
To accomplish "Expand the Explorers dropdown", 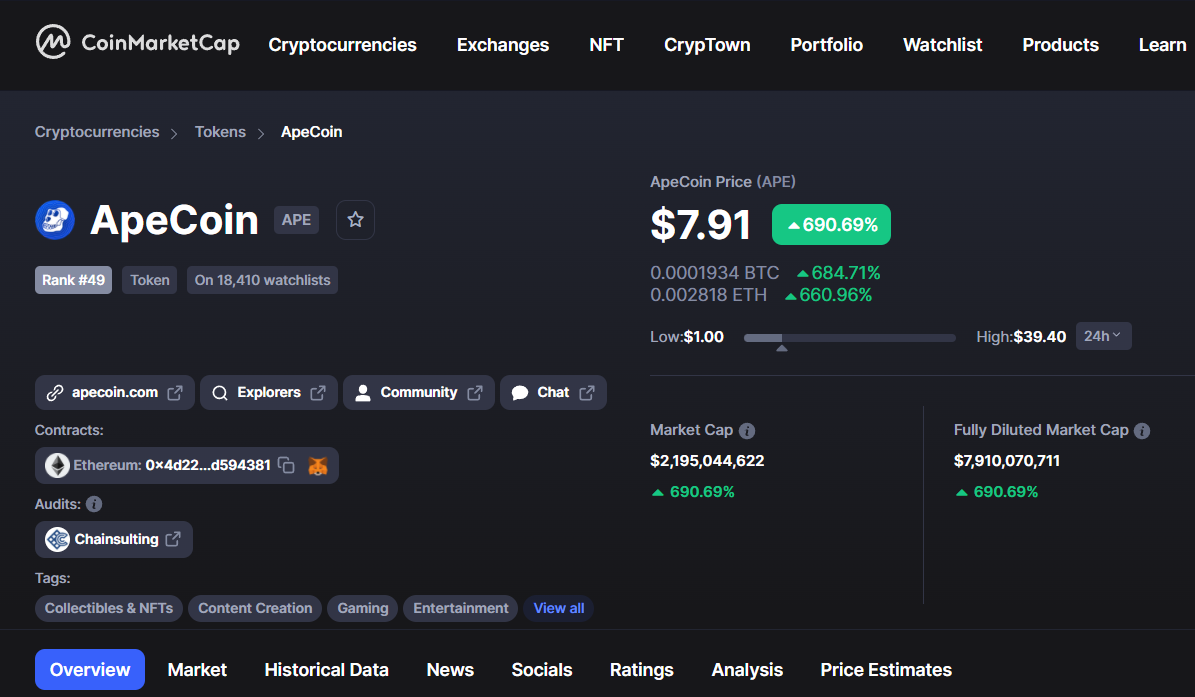I will click(x=269, y=392).
